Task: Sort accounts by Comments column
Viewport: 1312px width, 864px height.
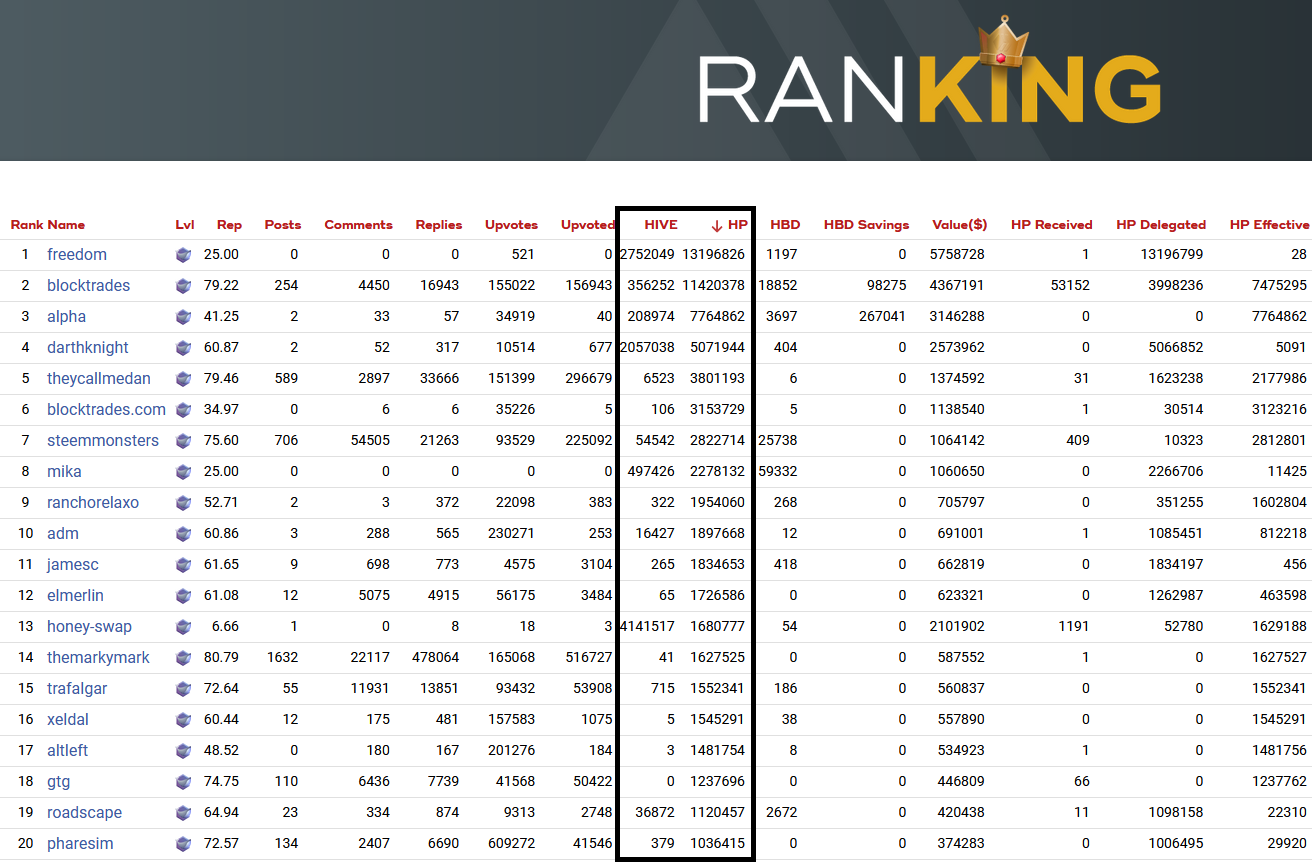Action: coord(358,225)
